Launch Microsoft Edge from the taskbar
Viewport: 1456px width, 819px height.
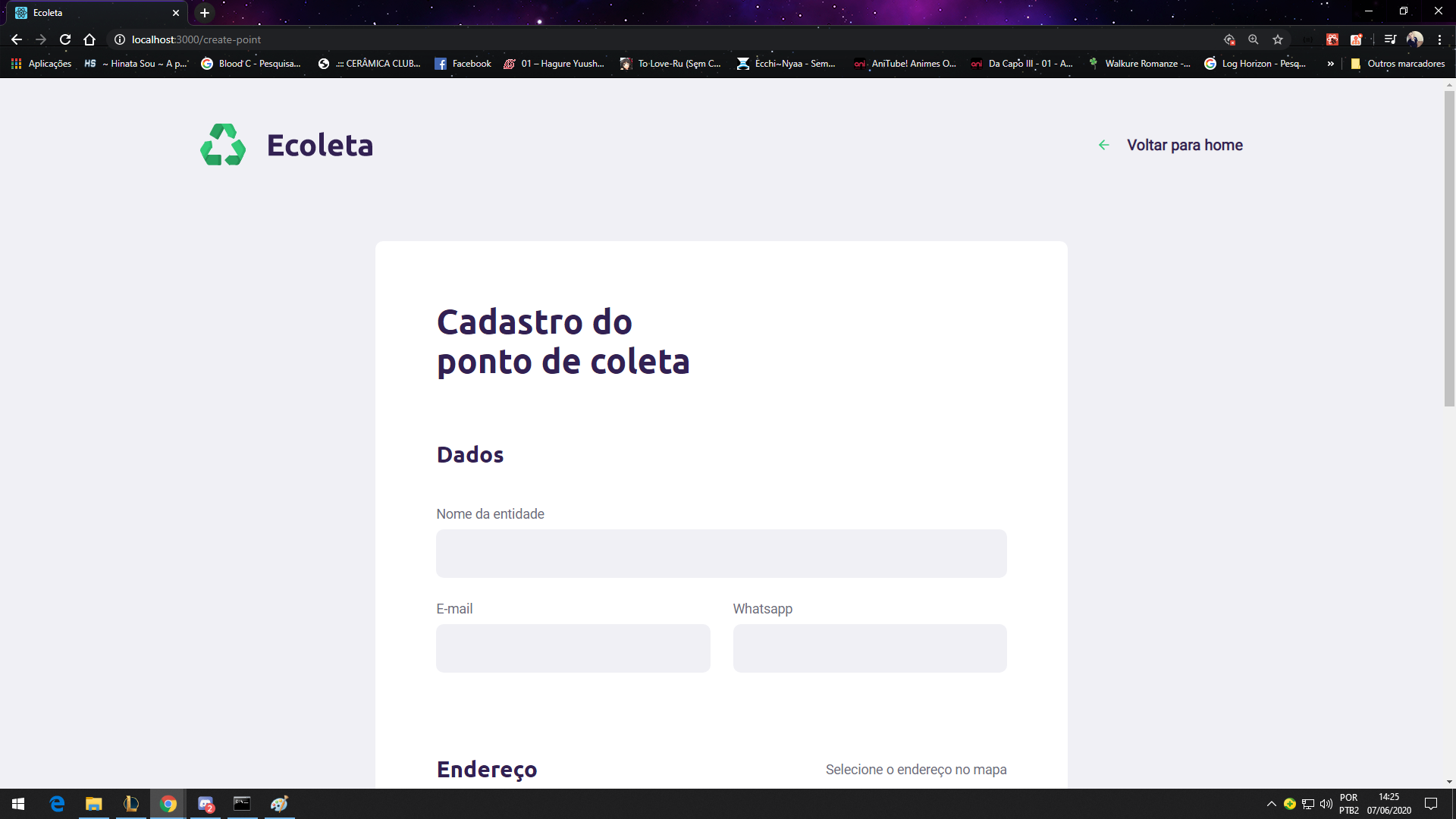point(57,803)
